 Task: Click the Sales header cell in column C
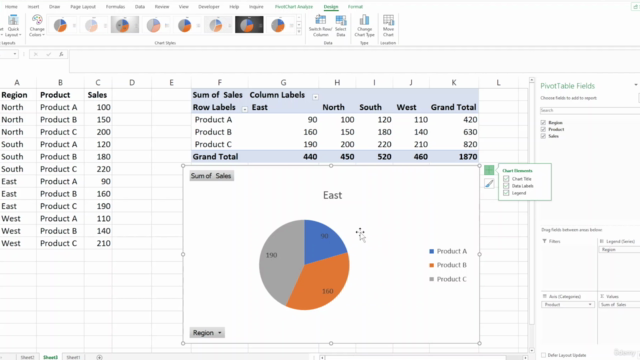tap(98, 95)
